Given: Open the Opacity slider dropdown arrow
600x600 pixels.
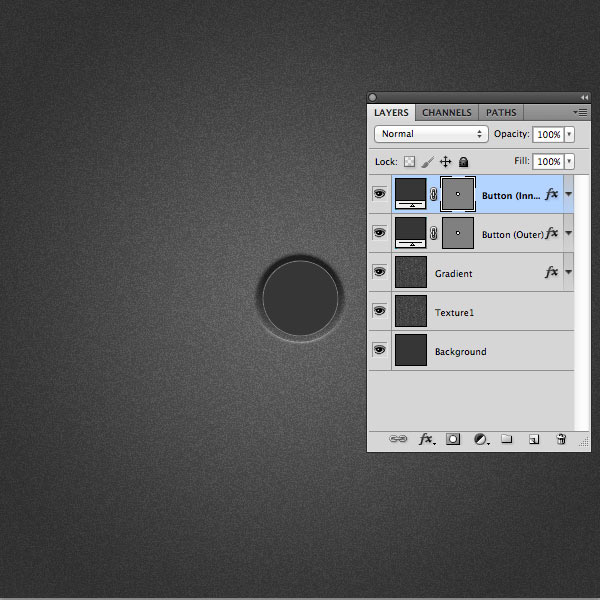Looking at the screenshot, I should click(x=569, y=134).
